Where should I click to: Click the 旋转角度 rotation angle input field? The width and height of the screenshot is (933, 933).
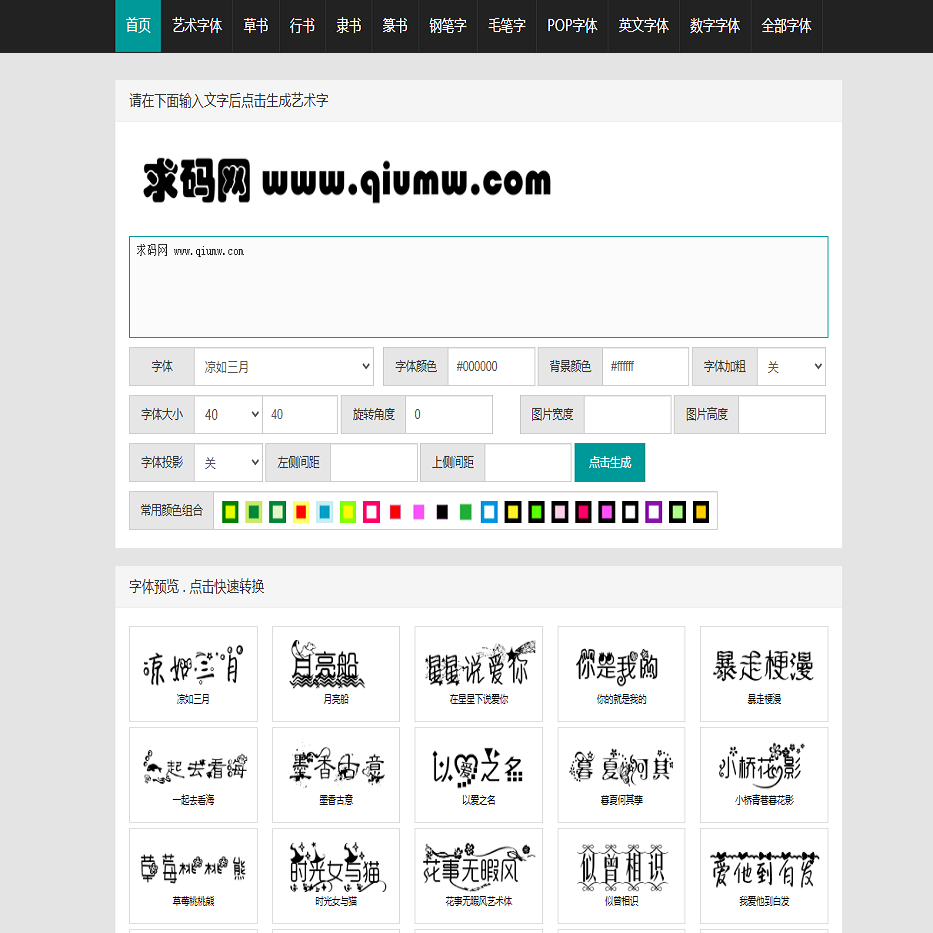tap(448, 414)
